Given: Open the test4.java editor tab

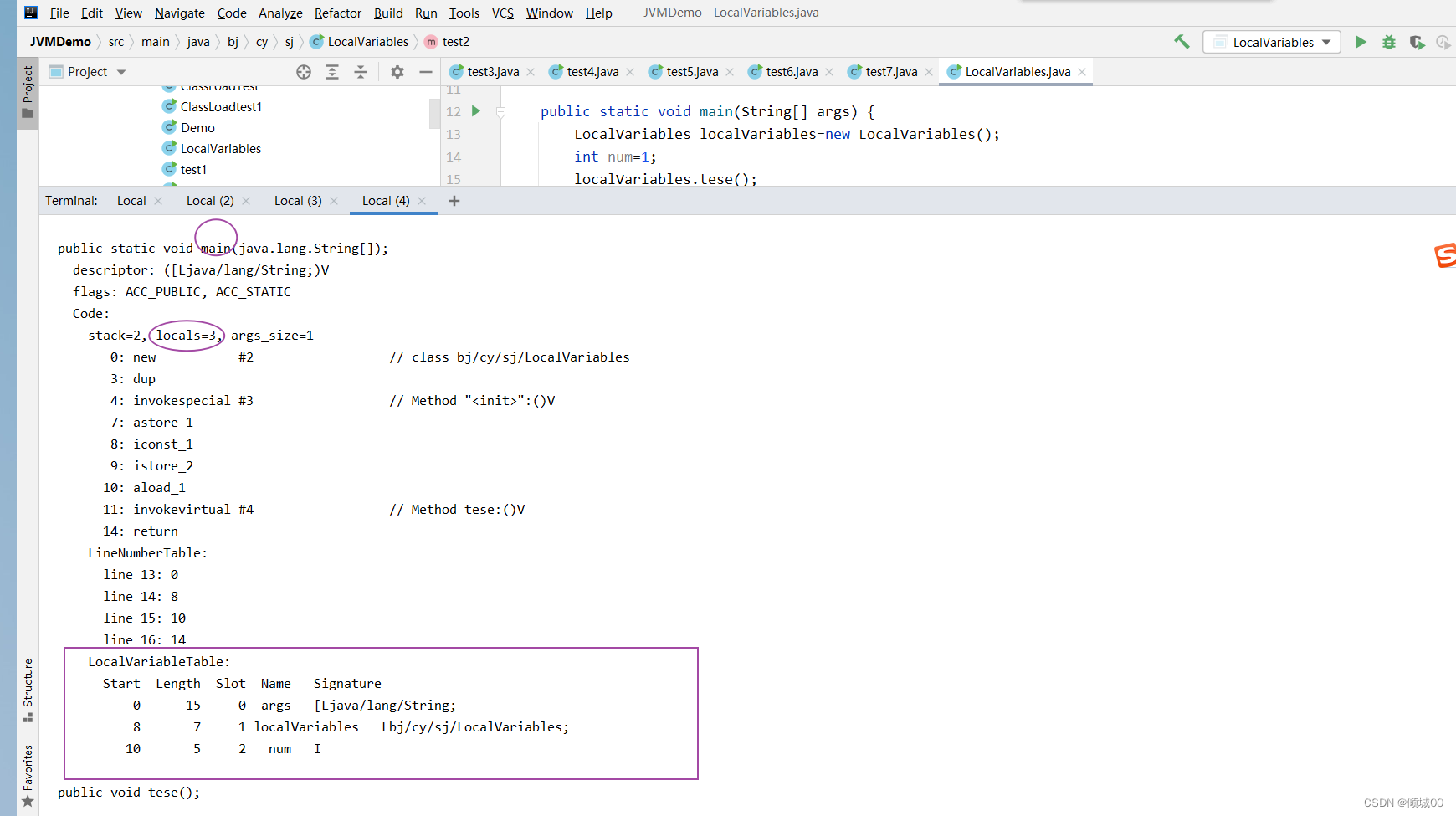Looking at the screenshot, I should 592,72.
